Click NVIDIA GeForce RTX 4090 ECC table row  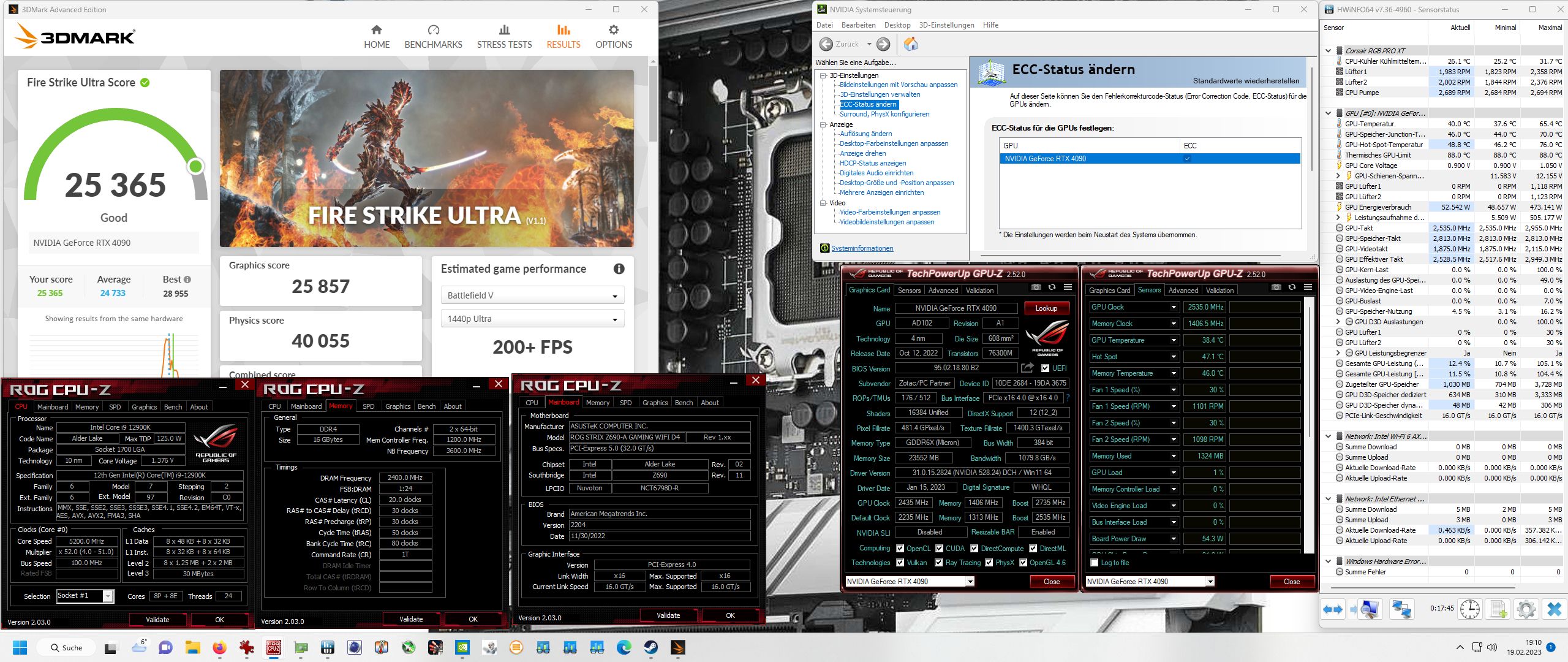pos(1149,159)
